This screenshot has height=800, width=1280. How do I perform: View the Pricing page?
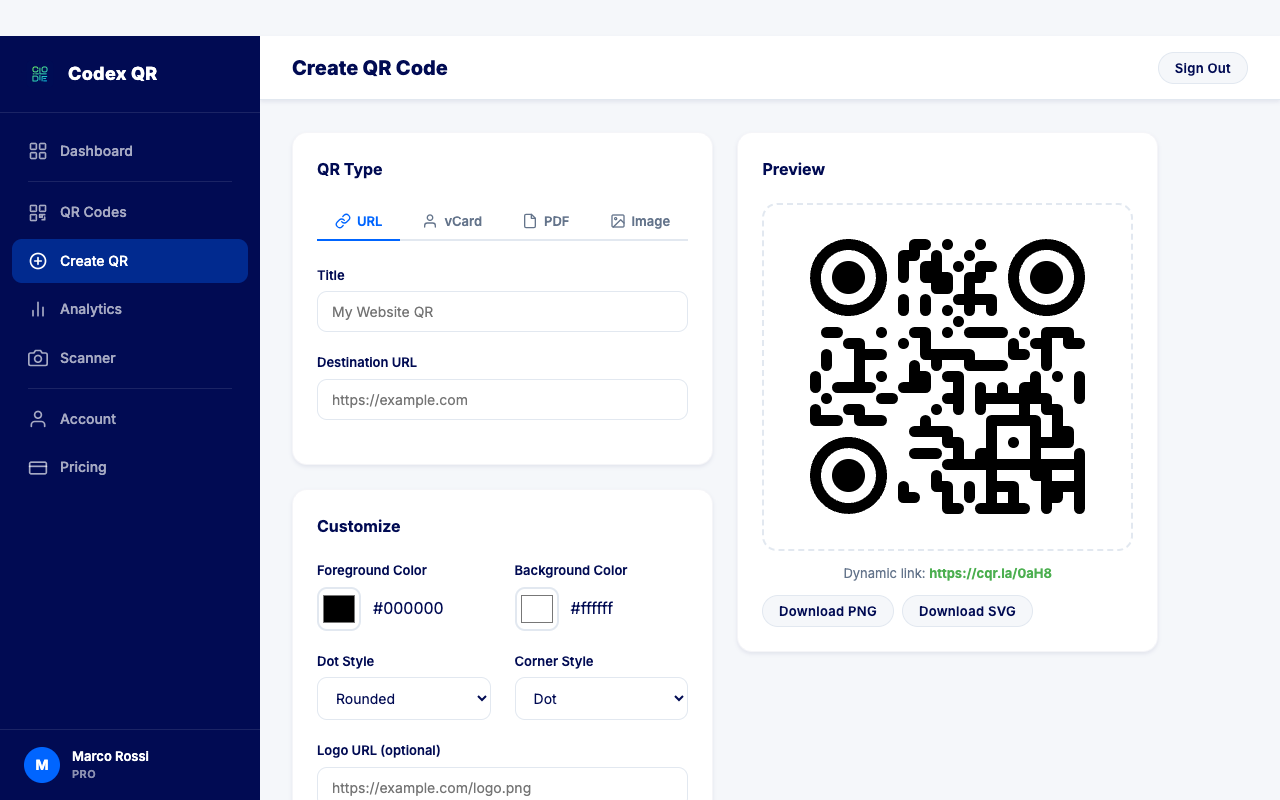click(x=82, y=467)
